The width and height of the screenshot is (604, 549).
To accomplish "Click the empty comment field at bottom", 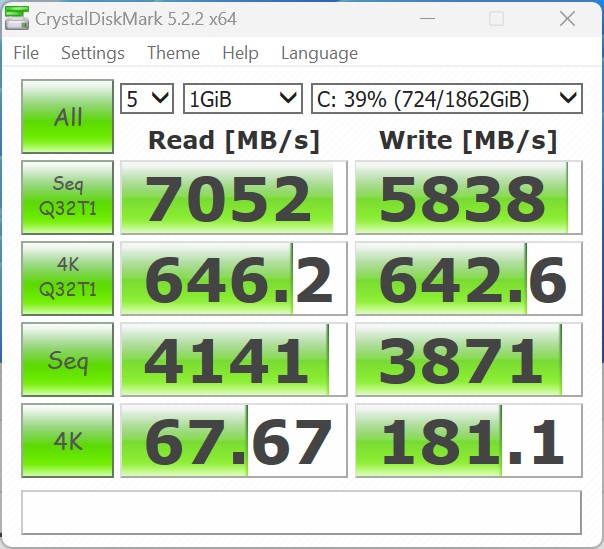I will click(x=301, y=512).
